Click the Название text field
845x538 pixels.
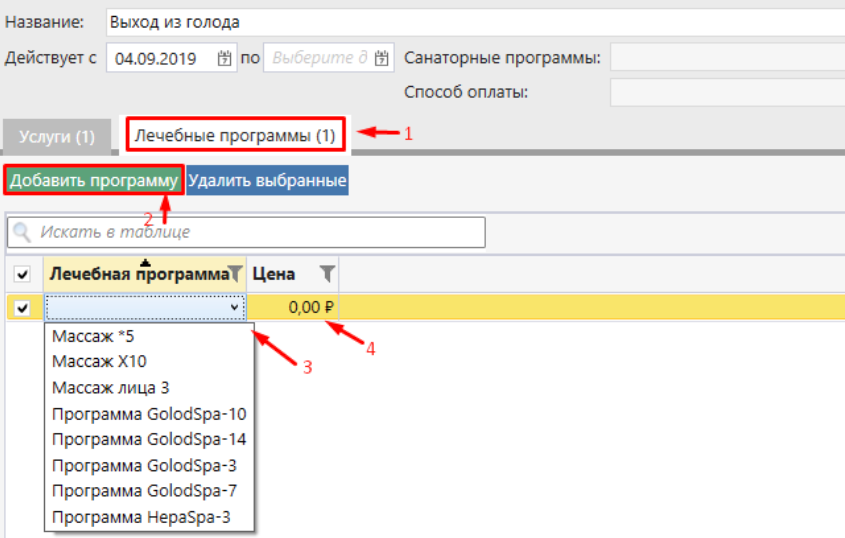(470, 22)
